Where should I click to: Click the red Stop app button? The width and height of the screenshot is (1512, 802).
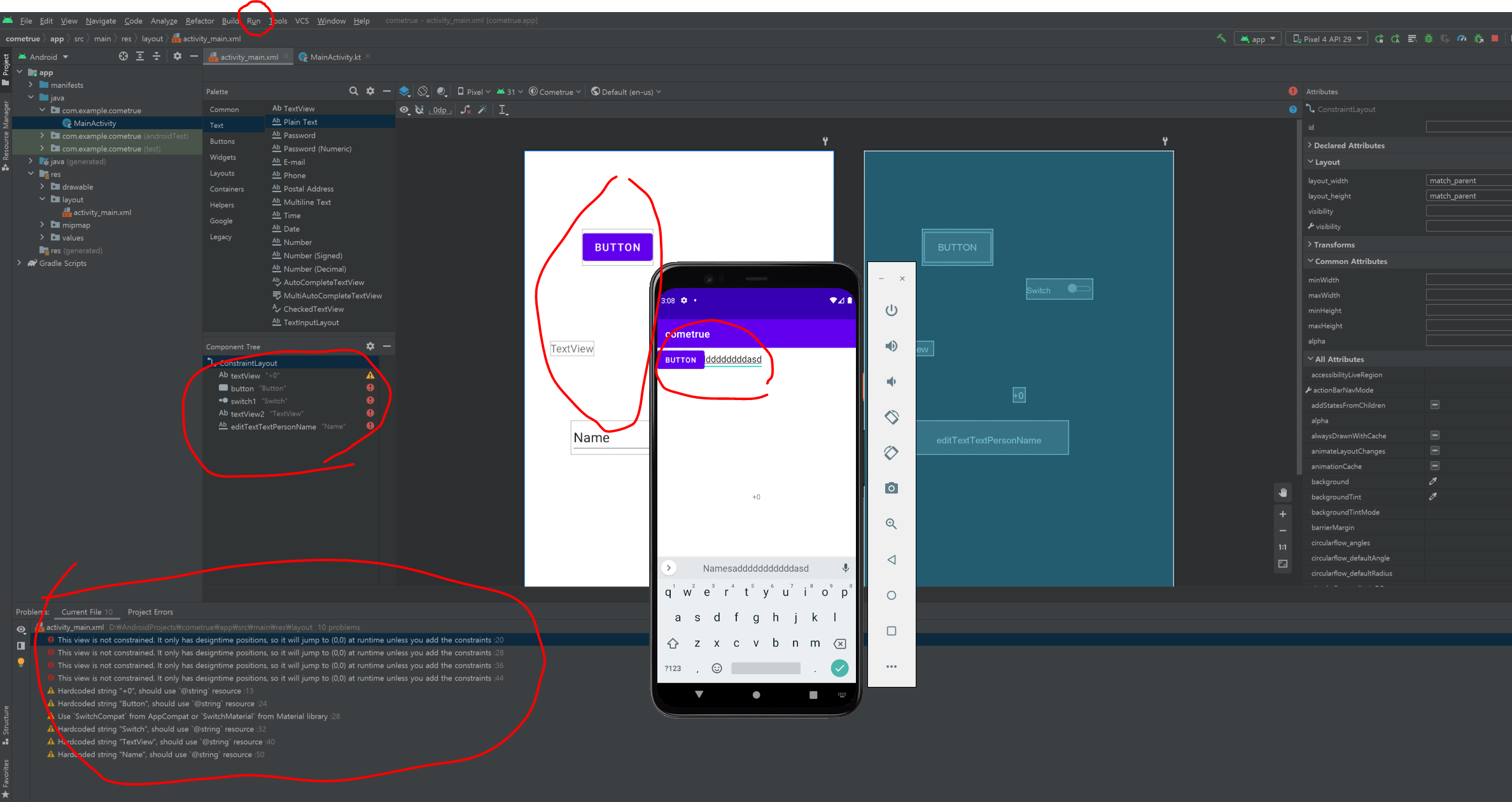1495,39
